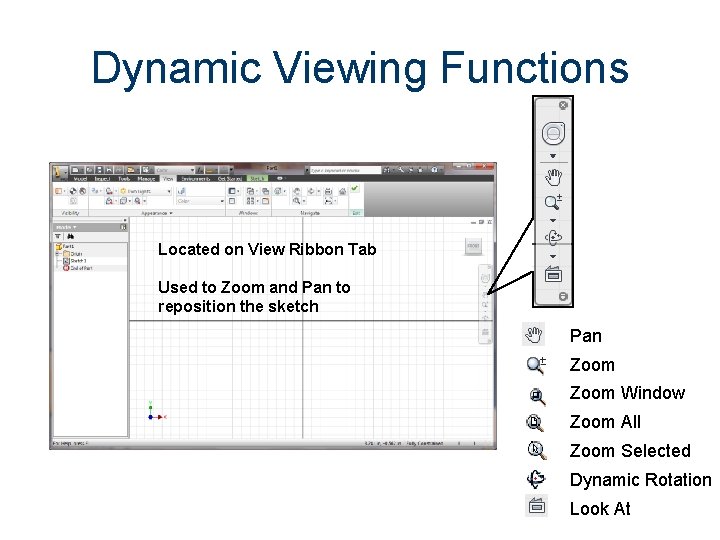Viewport: 720px width, 540px height.
Task: Click icon beside Zoom All label
Action: (535, 422)
